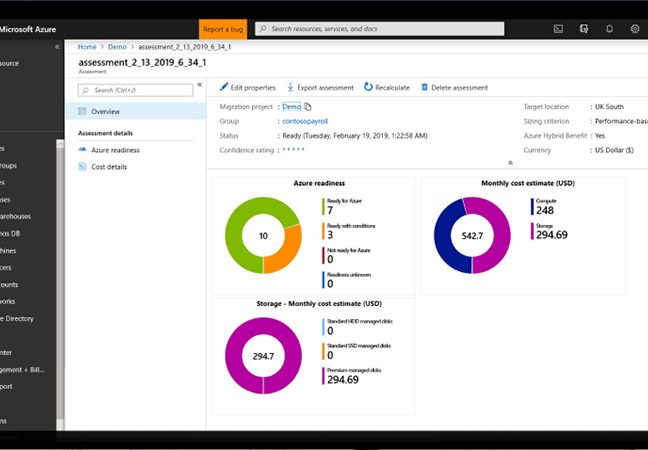The height and width of the screenshot is (450, 648).
Task: Click the Recalculate refresh icon
Action: click(368, 87)
